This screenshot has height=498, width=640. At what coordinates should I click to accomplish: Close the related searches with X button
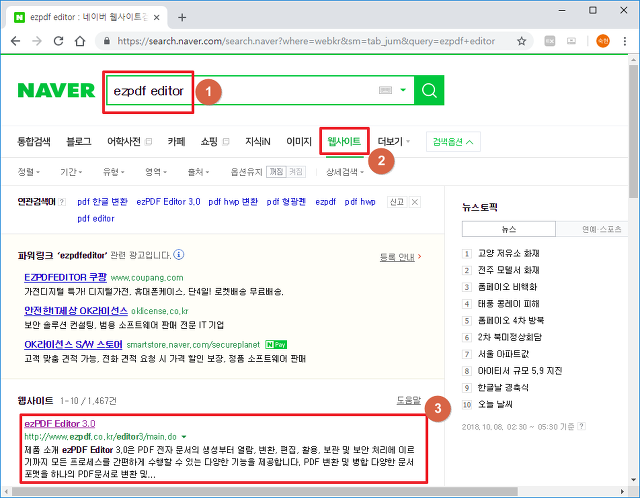414,202
